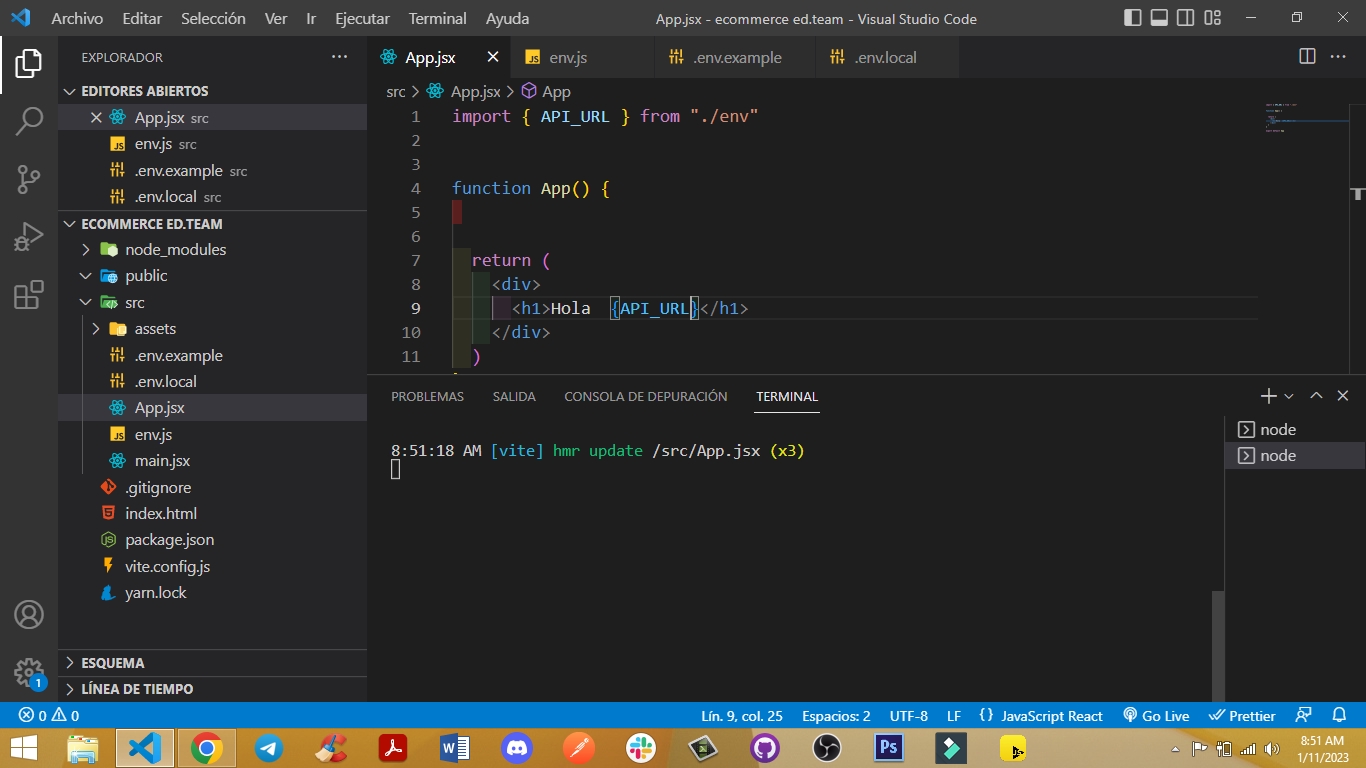Split the editor to the right

(x=1307, y=57)
